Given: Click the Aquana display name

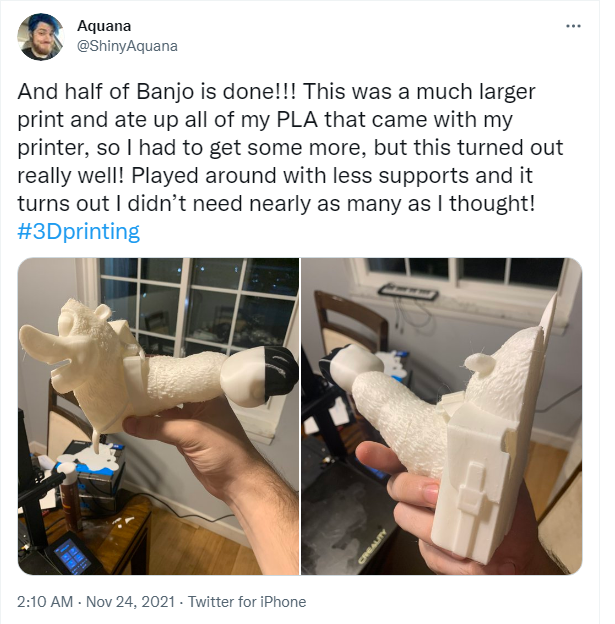Looking at the screenshot, I should (104, 26).
